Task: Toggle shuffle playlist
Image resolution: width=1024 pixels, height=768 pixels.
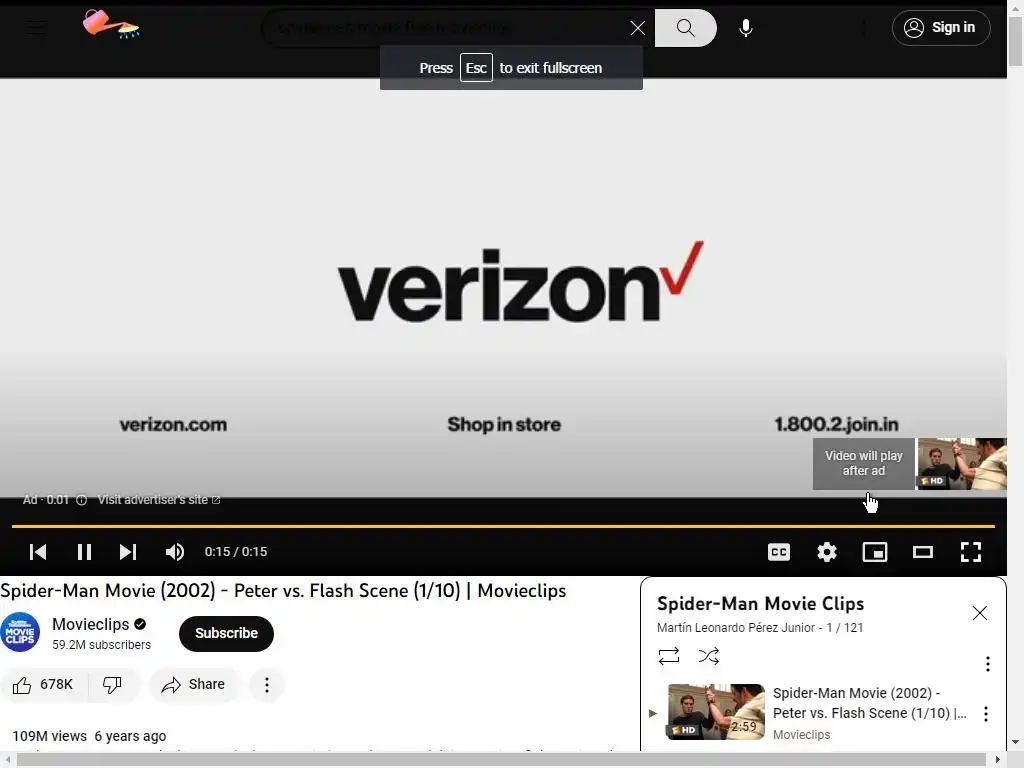Action: (709, 656)
